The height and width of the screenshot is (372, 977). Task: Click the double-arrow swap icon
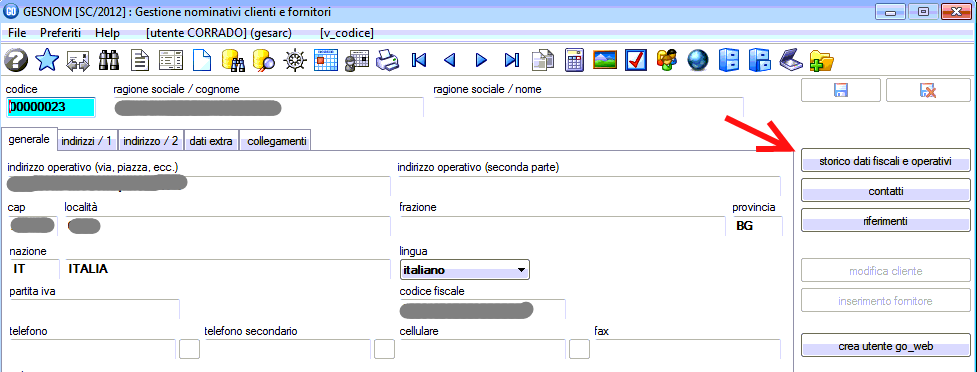tap(78, 60)
